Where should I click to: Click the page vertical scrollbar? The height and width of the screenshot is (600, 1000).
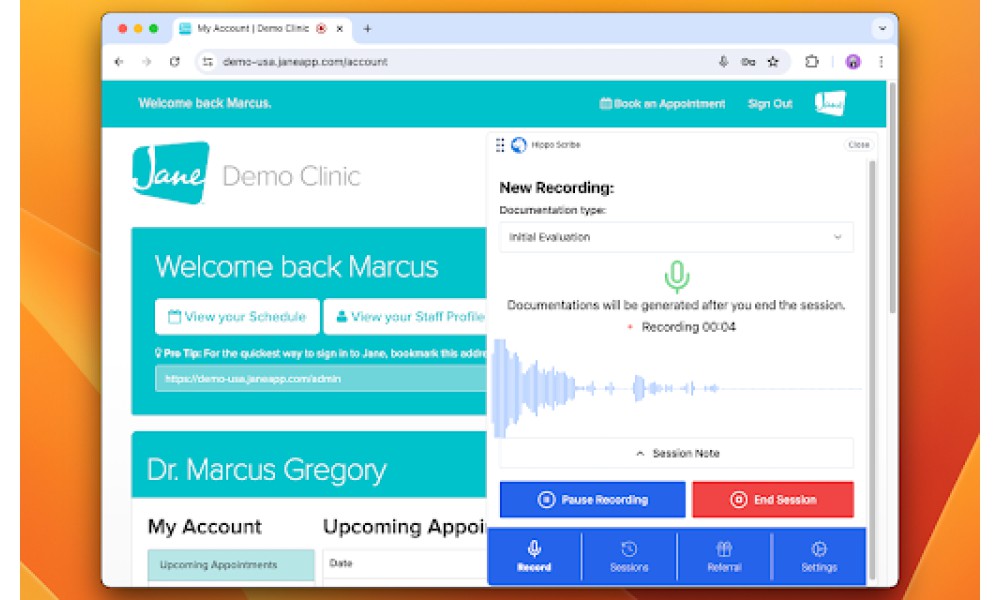point(892,198)
